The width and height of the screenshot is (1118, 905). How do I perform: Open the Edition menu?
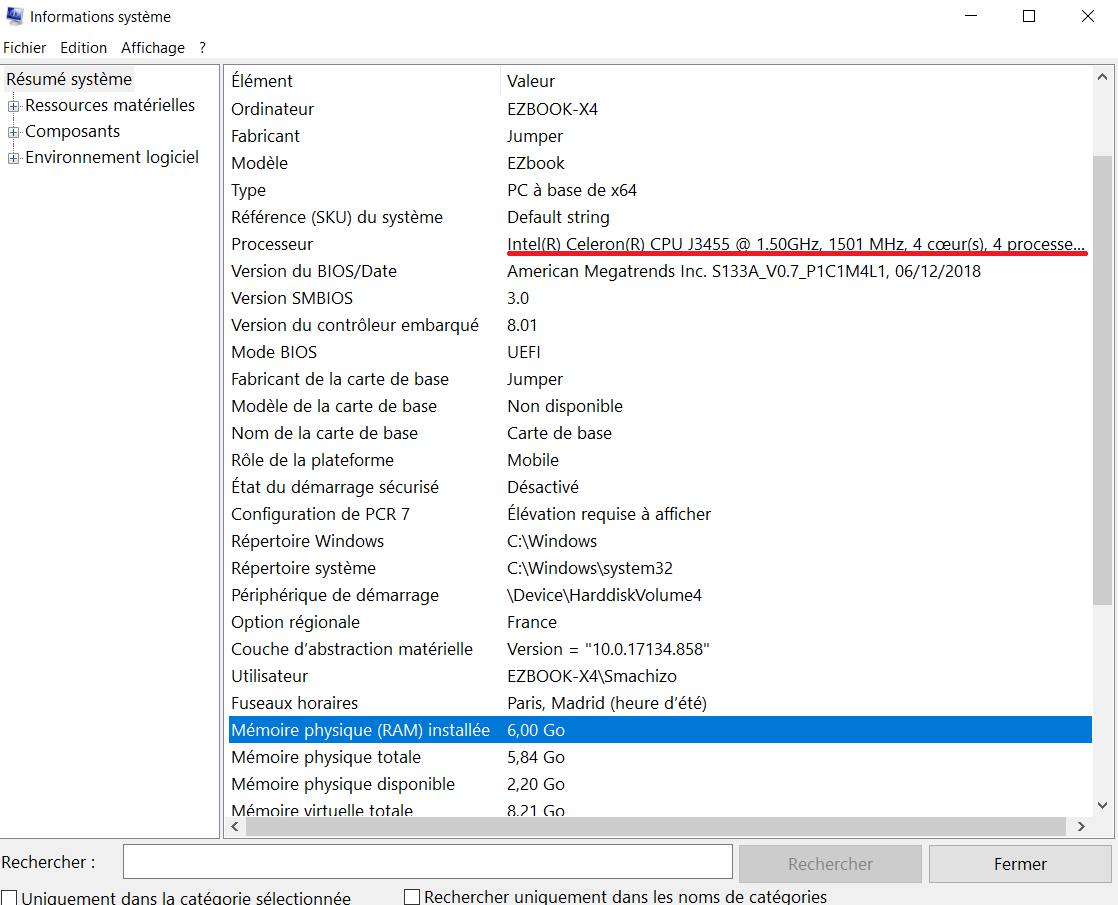click(83, 48)
